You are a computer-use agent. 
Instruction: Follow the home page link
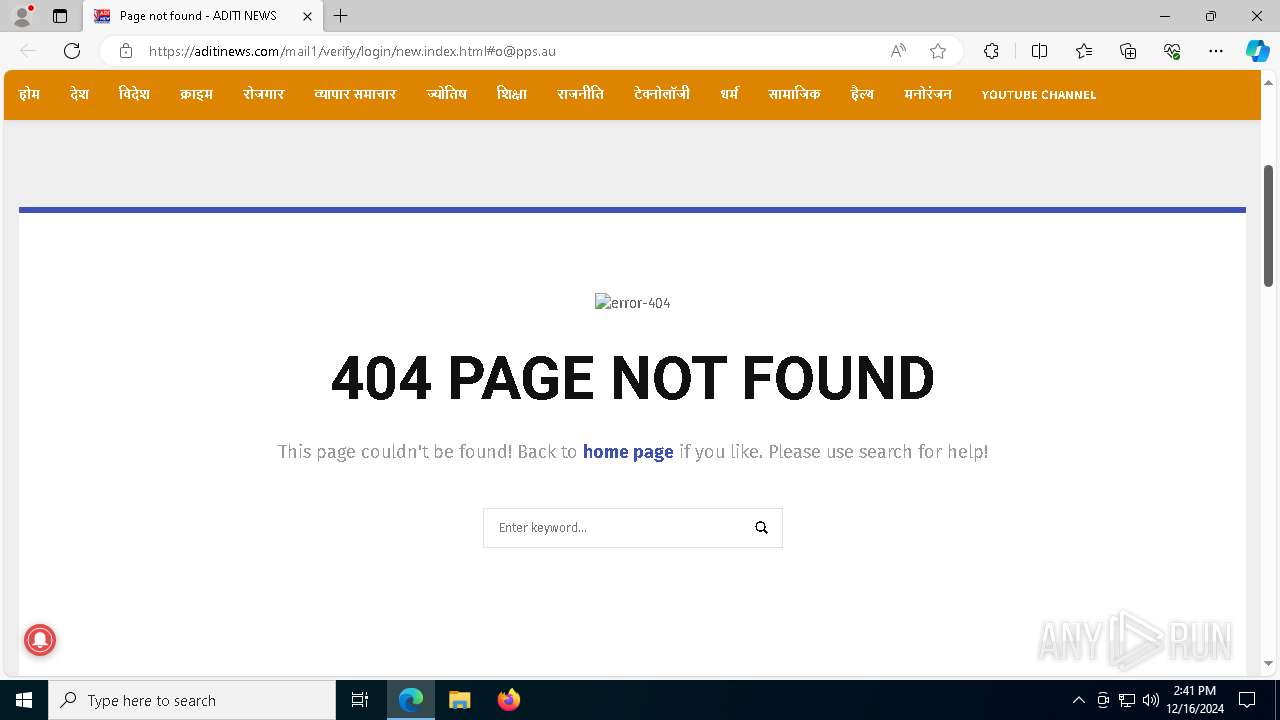628,452
